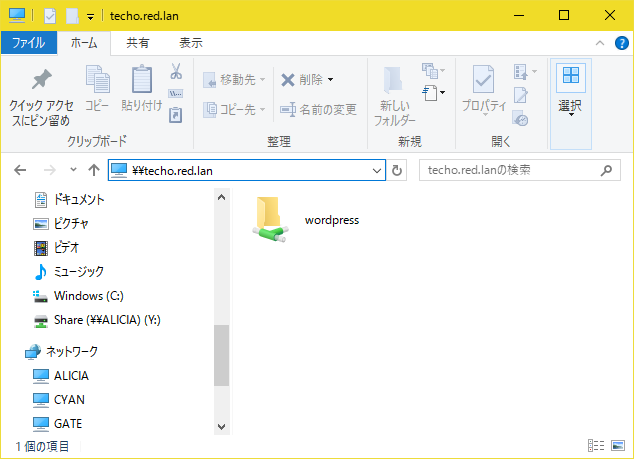Click the Refresh button
Screen dimensions: 634x459
tap(397, 170)
